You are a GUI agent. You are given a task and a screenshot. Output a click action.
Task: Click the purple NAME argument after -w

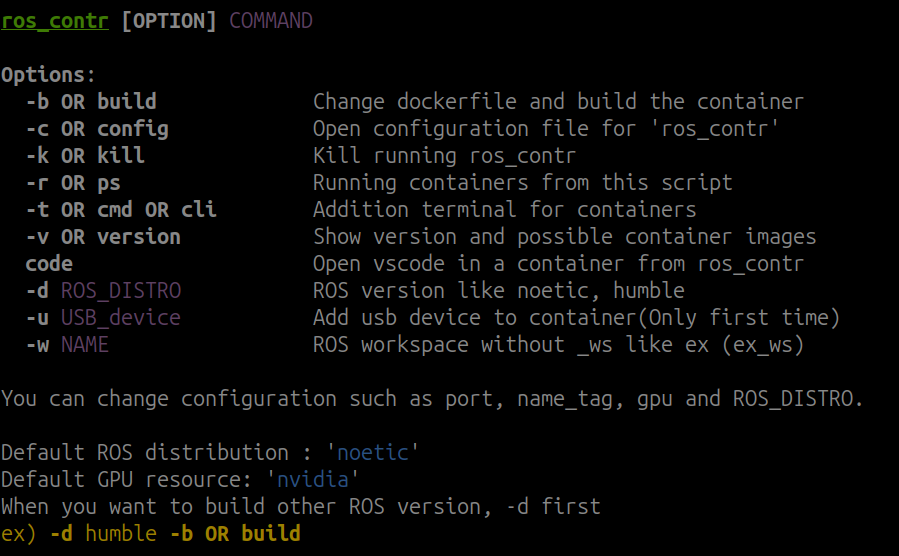(x=85, y=344)
